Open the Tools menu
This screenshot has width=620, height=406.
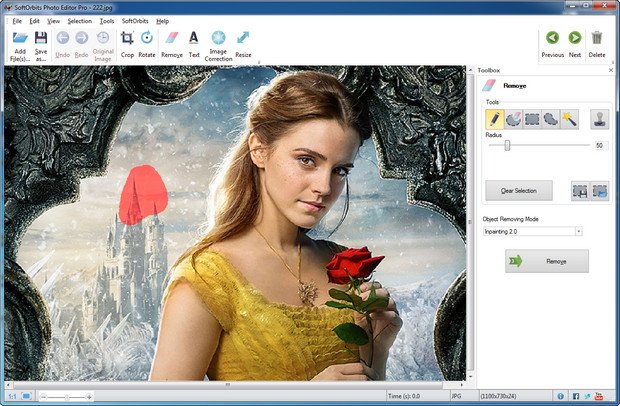[x=107, y=21]
